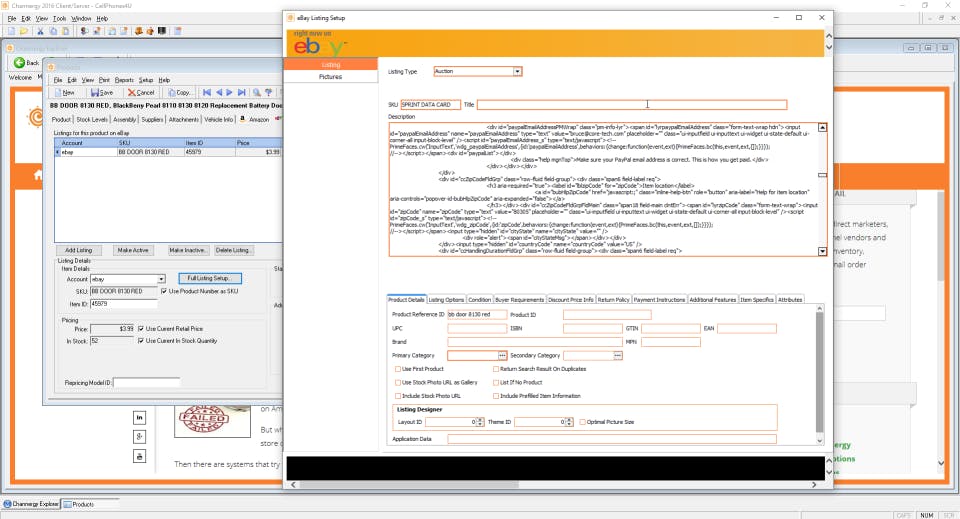Enable Optimal Picture Size checkbox

[x=582, y=422]
